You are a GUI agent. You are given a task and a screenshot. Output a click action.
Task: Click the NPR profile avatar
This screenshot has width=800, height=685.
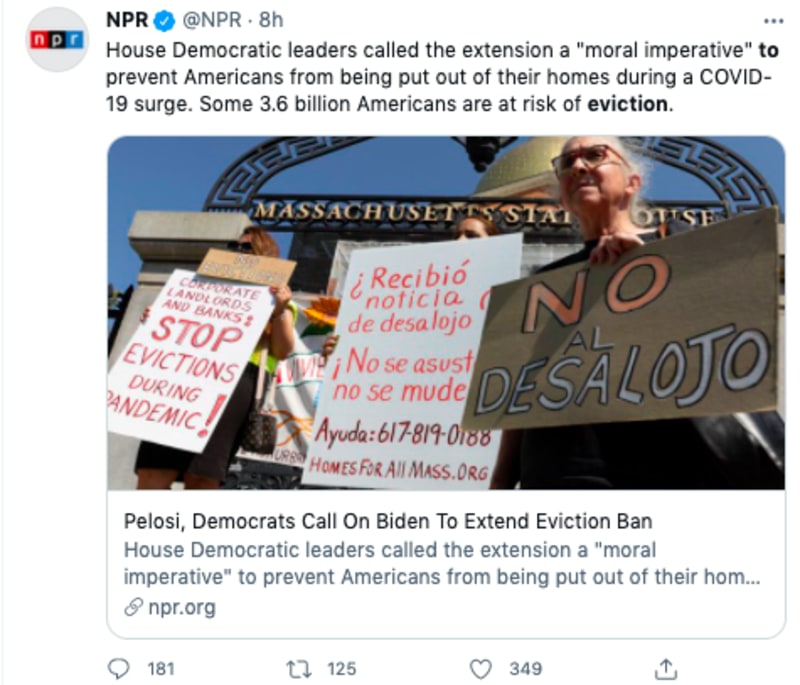click(x=57, y=39)
